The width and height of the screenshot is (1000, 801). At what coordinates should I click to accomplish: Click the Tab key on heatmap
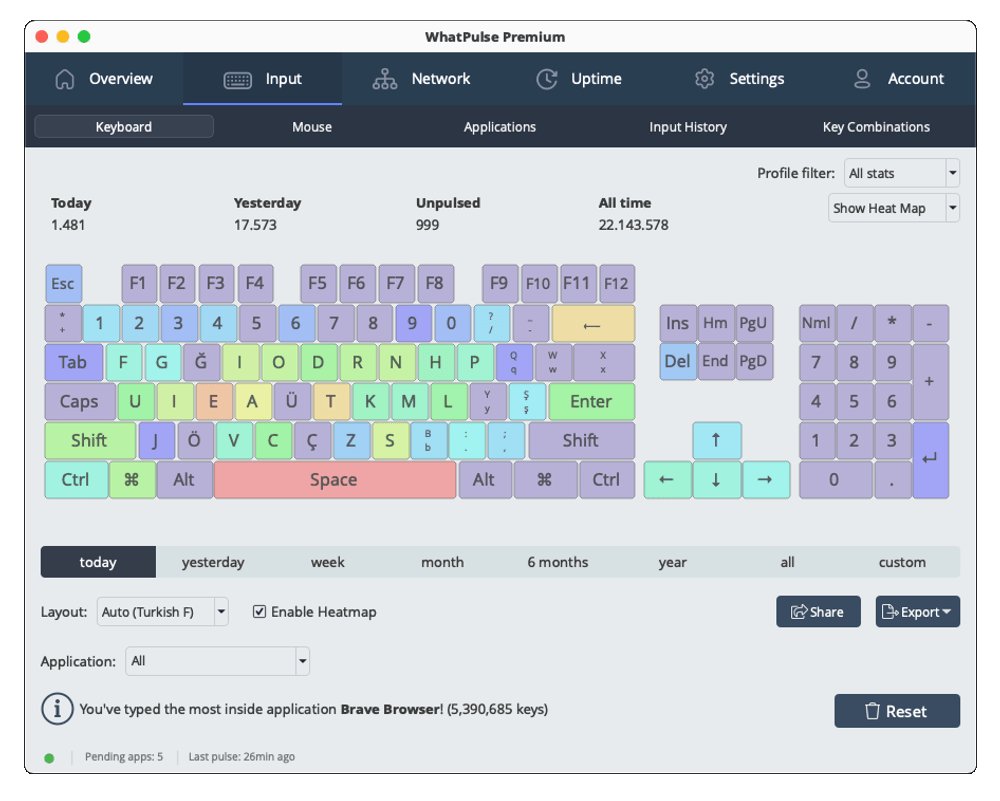click(x=73, y=362)
